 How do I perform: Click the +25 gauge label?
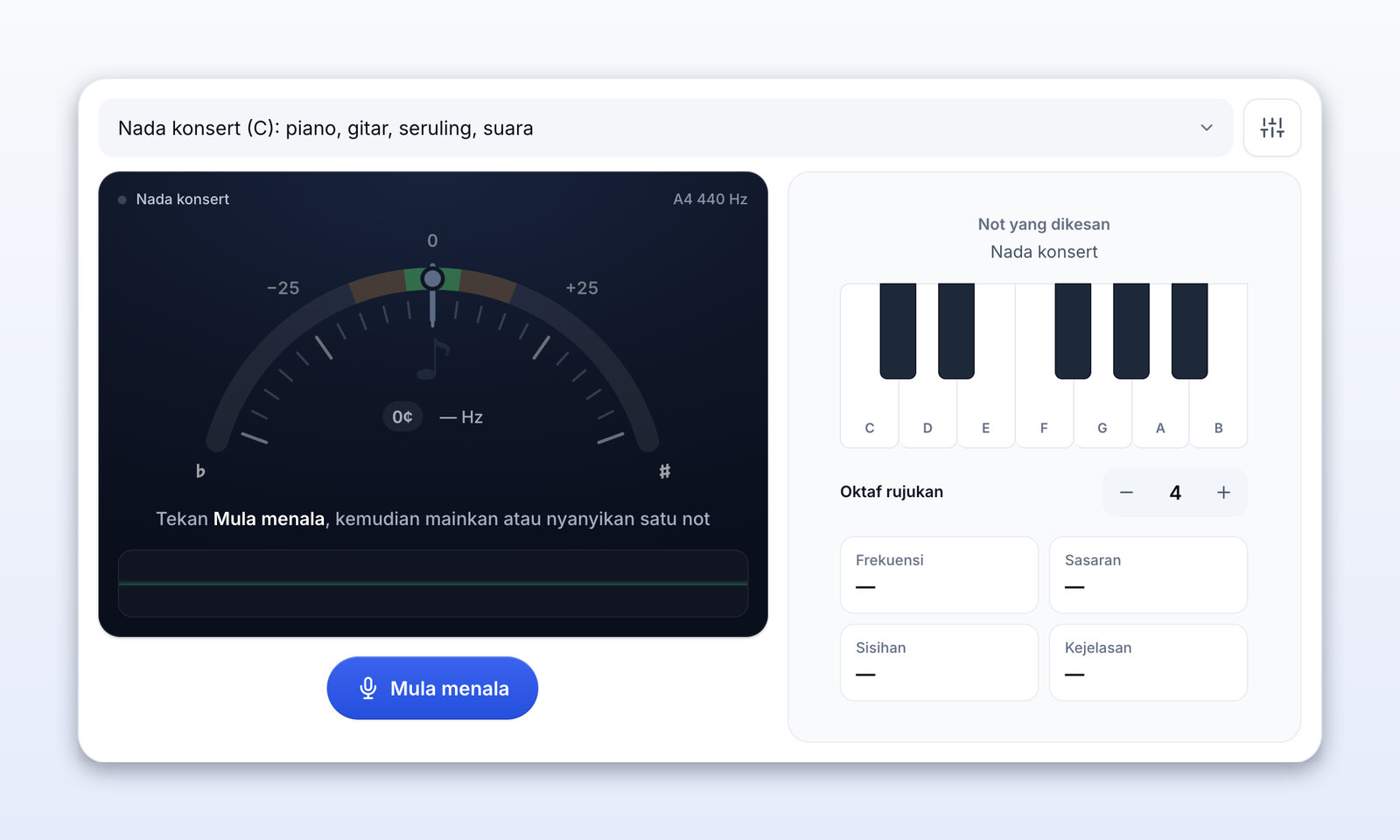click(x=582, y=288)
